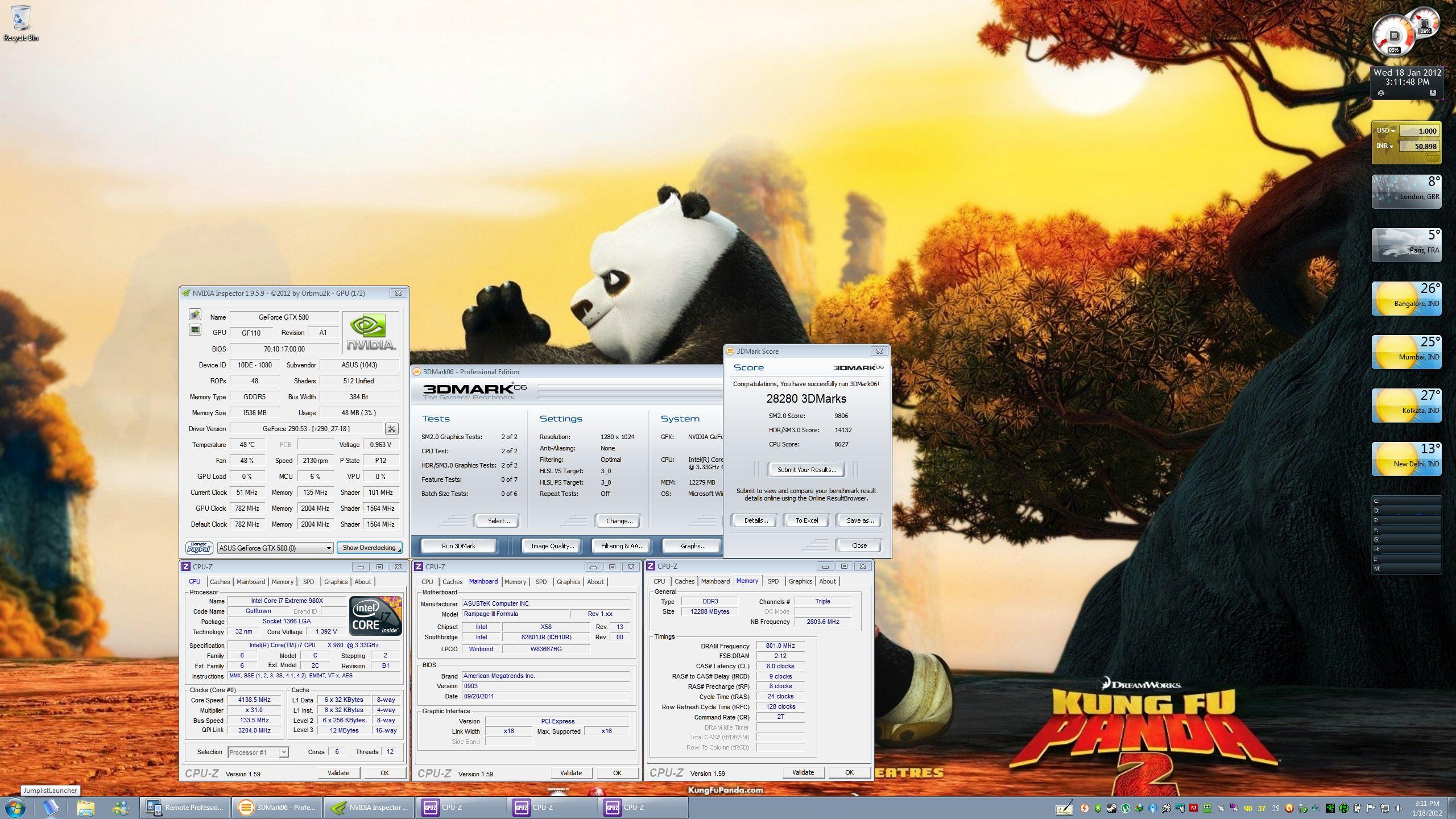Open the USD currency dropdown in gadget
Screen dimensions: 1456x819
pos(1386,131)
